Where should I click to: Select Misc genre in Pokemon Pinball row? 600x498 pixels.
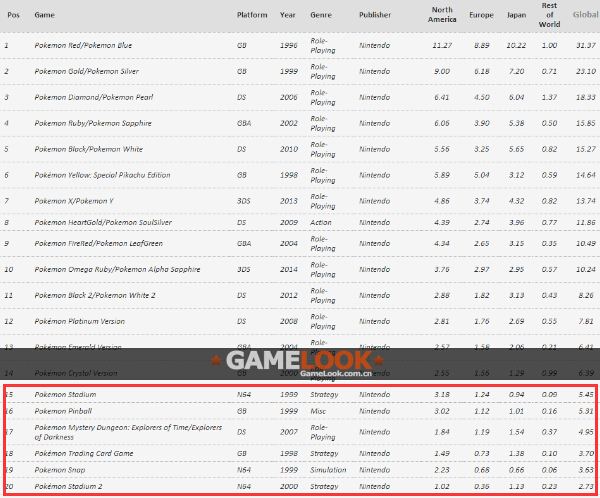(x=318, y=411)
